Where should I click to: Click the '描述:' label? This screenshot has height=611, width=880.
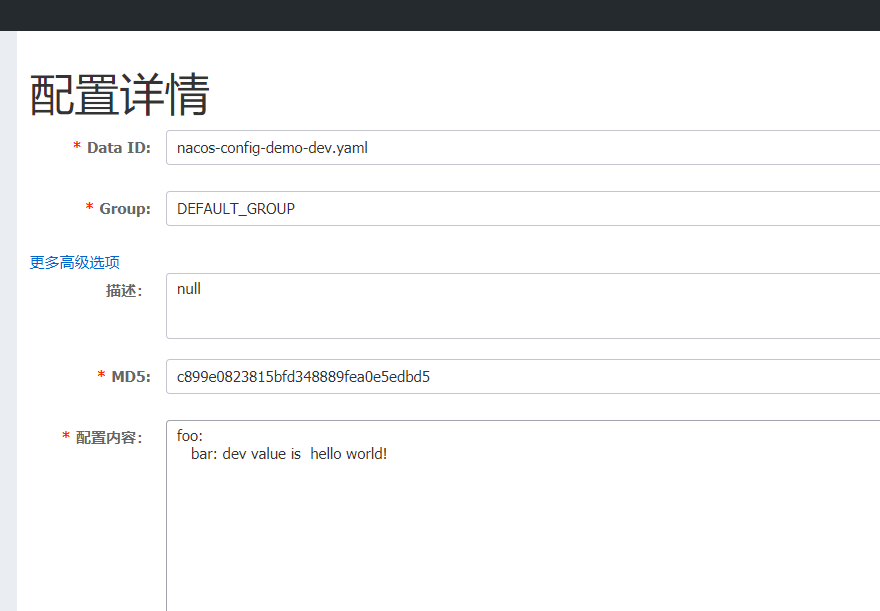pos(124,291)
